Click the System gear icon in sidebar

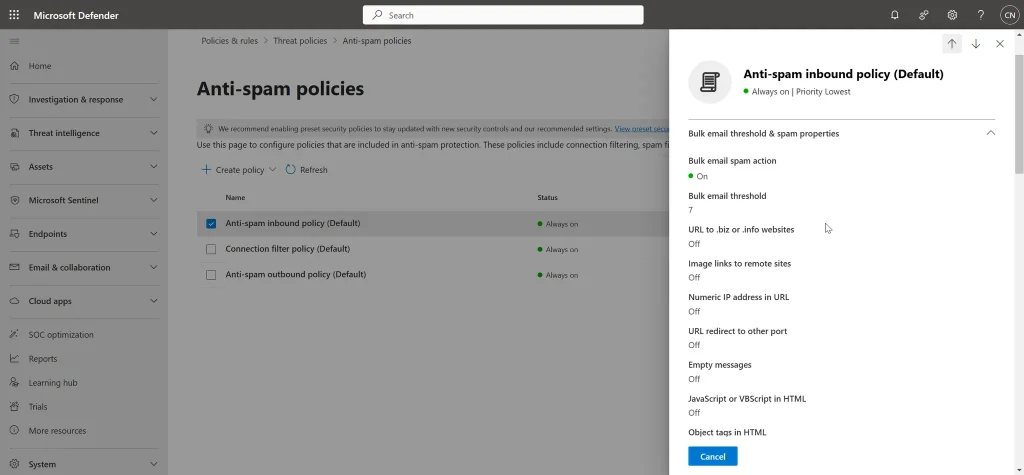[x=14, y=465]
